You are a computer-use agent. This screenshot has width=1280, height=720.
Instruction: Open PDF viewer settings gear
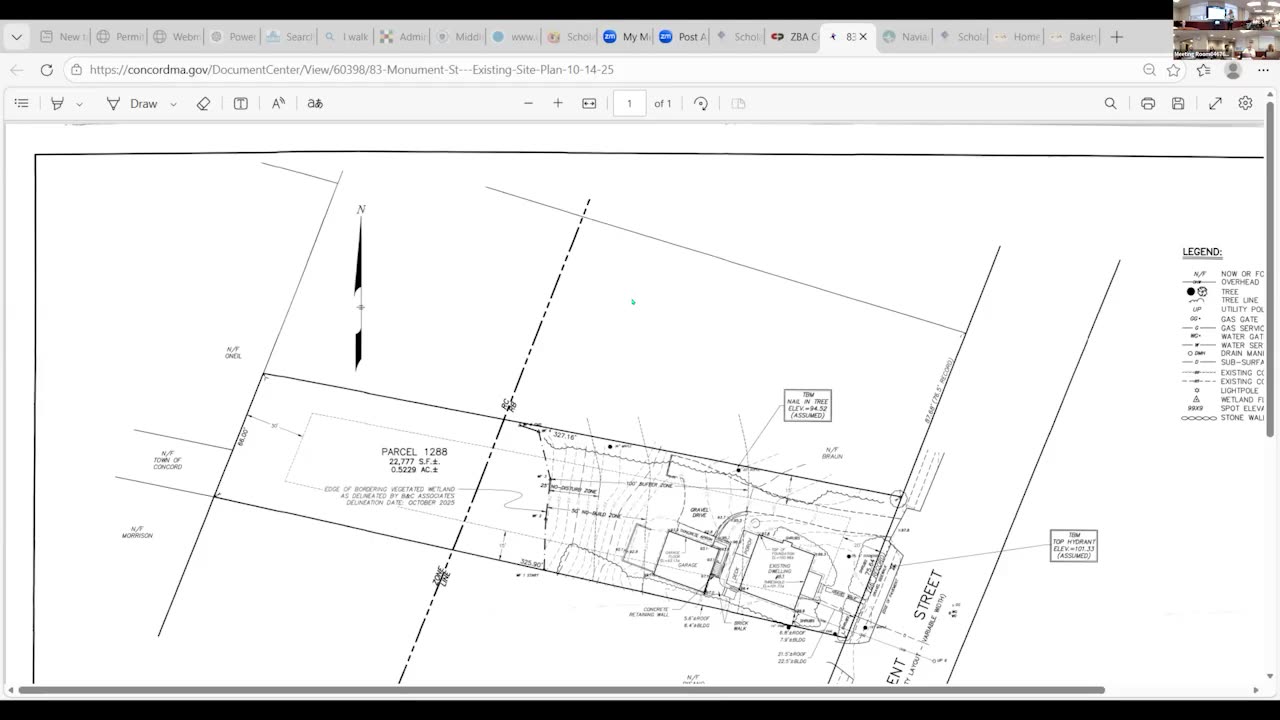coord(1245,103)
